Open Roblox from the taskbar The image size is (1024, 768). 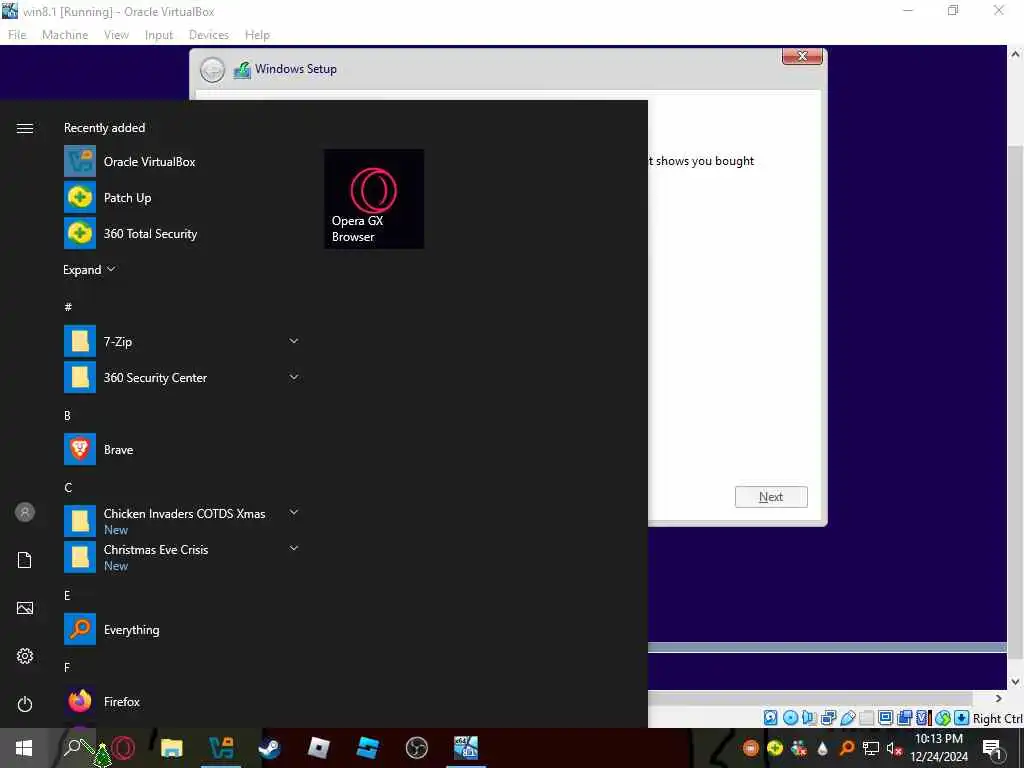(319, 748)
